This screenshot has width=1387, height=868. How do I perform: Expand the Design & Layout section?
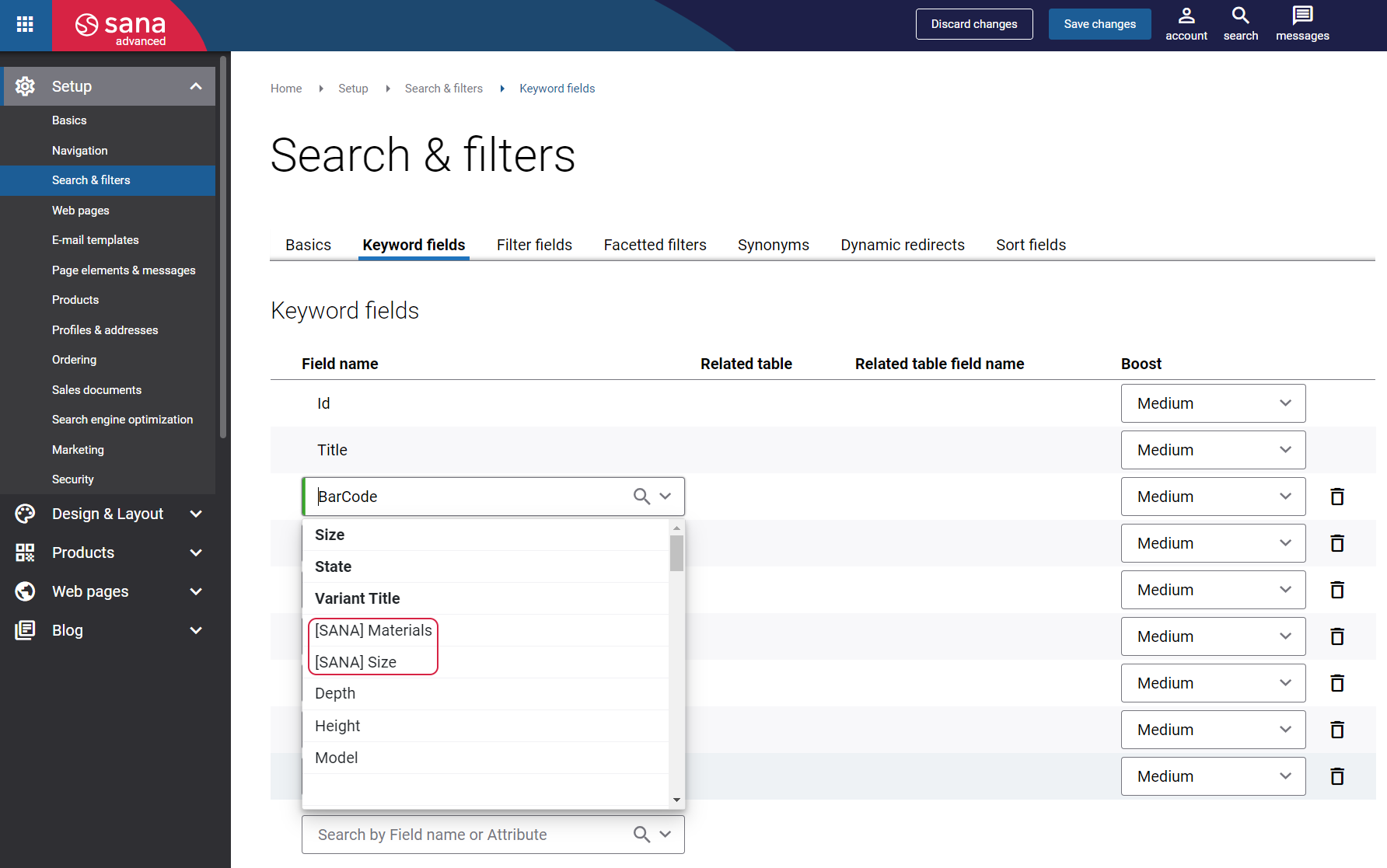pos(196,514)
